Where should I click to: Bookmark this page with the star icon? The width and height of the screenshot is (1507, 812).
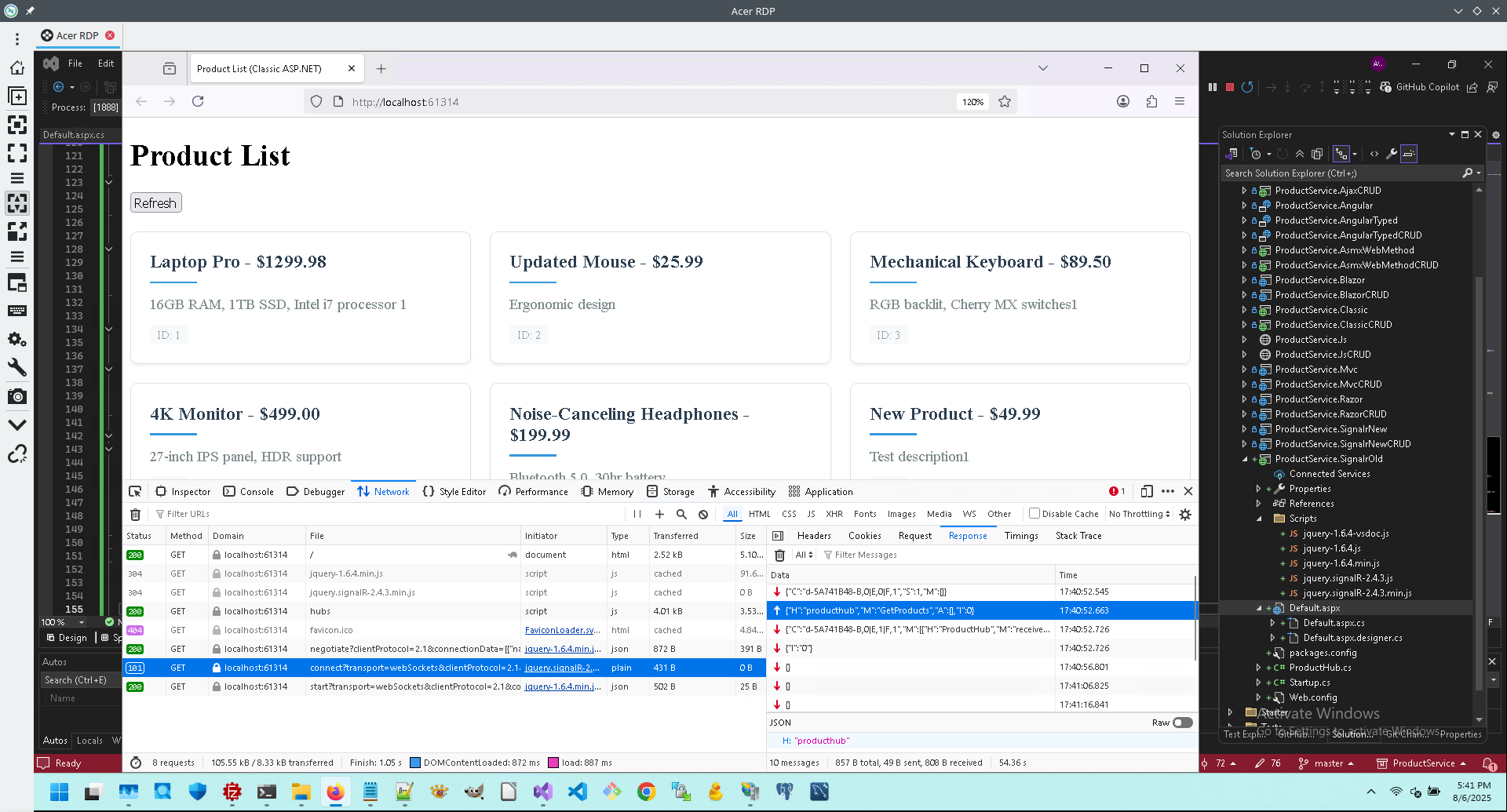1005,101
